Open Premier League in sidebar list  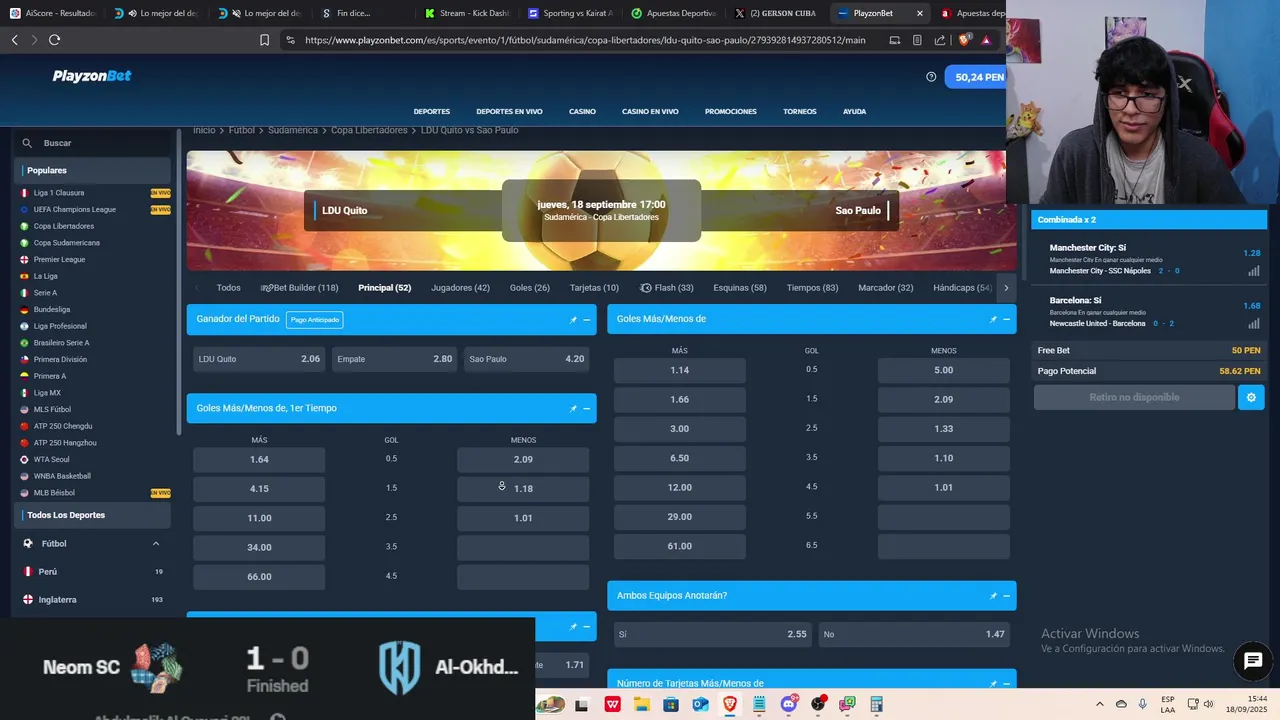pyautogui.click(x=59, y=260)
